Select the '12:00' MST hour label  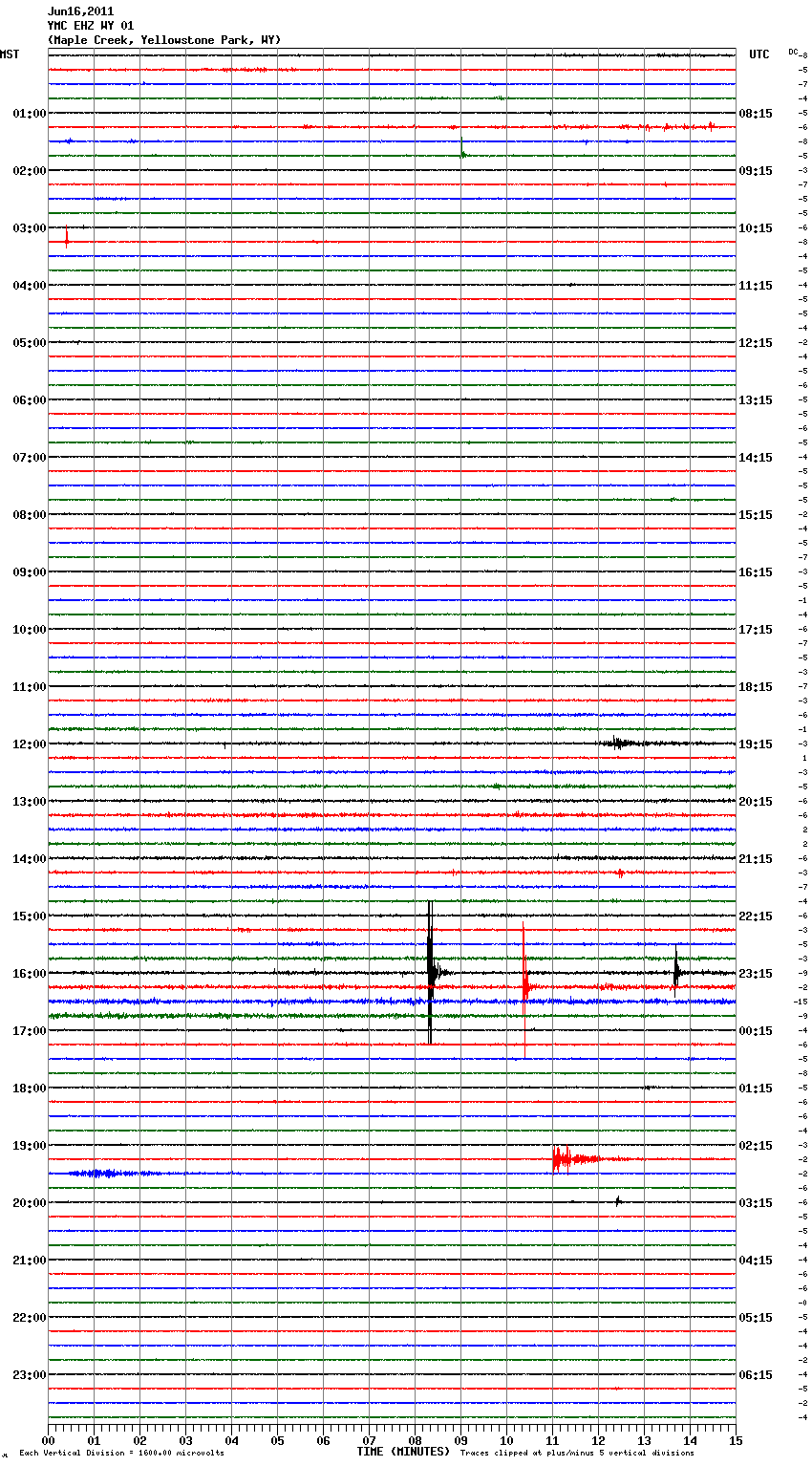point(30,744)
